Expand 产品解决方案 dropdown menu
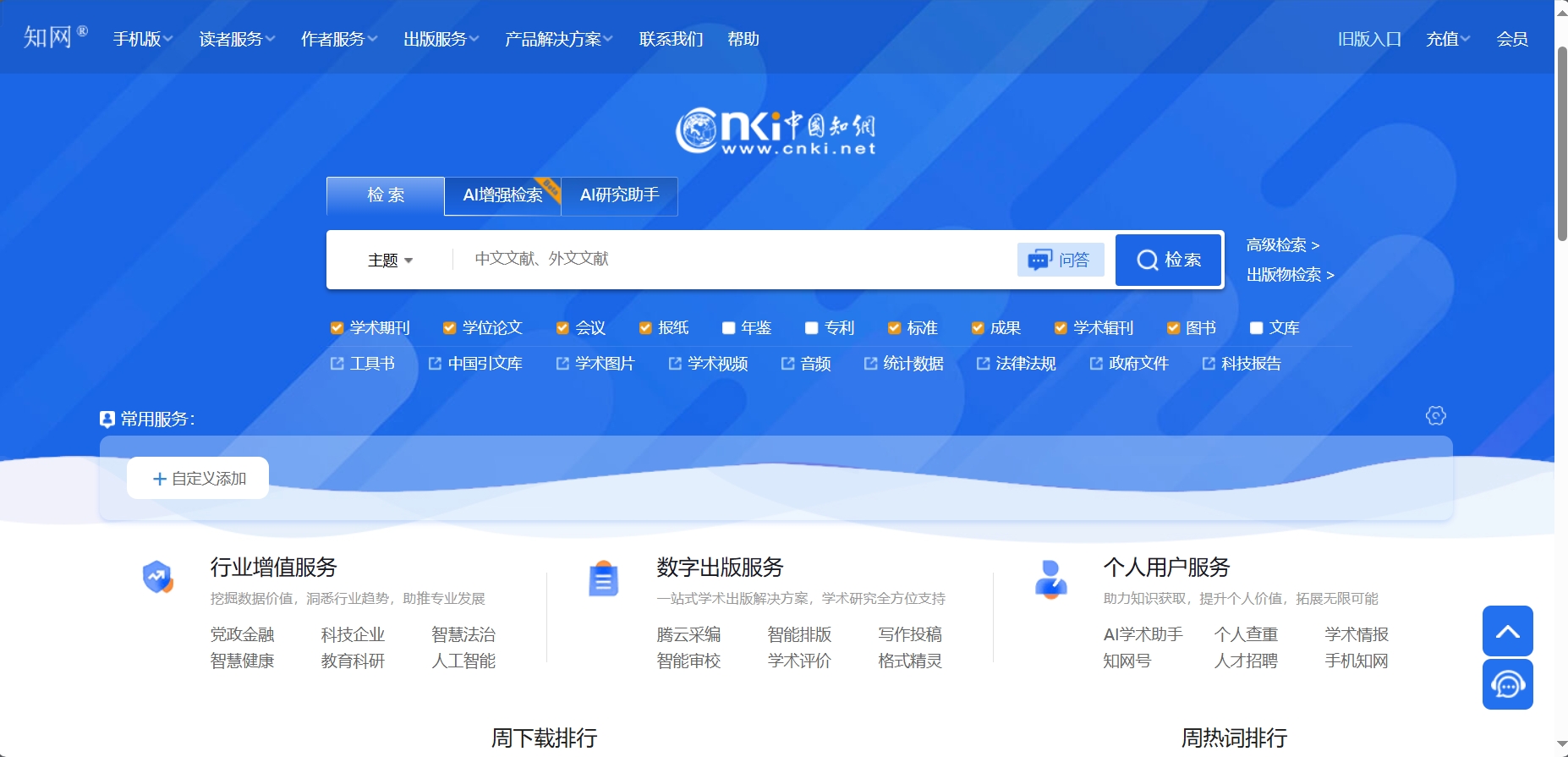Viewport: 1568px width, 757px height. [x=559, y=39]
